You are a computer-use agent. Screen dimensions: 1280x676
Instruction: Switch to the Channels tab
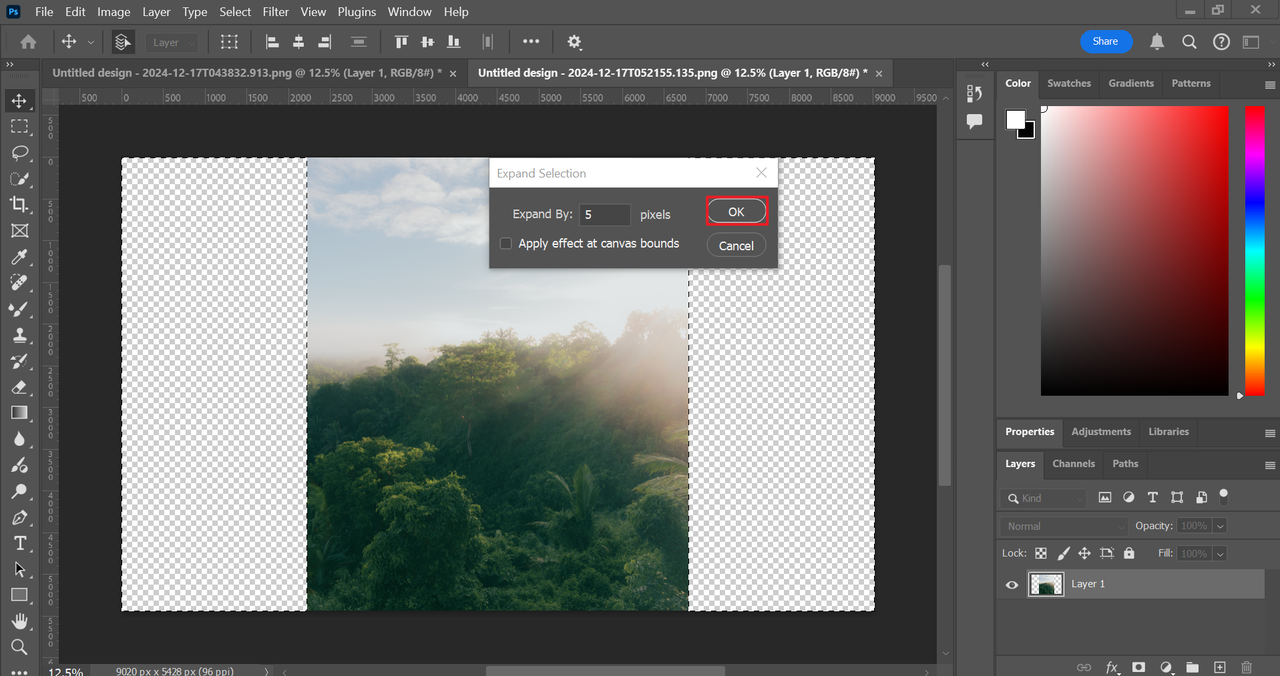pyautogui.click(x=1074, y=464)
